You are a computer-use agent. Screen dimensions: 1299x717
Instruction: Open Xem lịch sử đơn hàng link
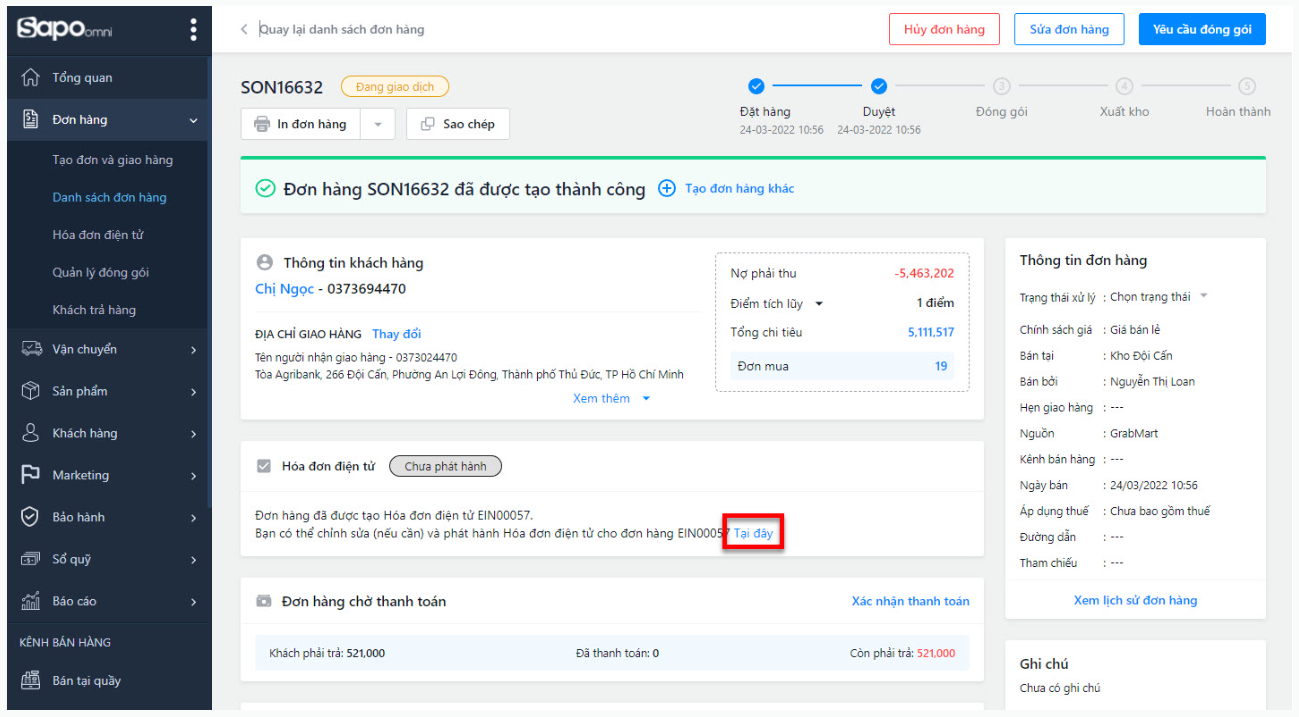(x=1135, y=600)
